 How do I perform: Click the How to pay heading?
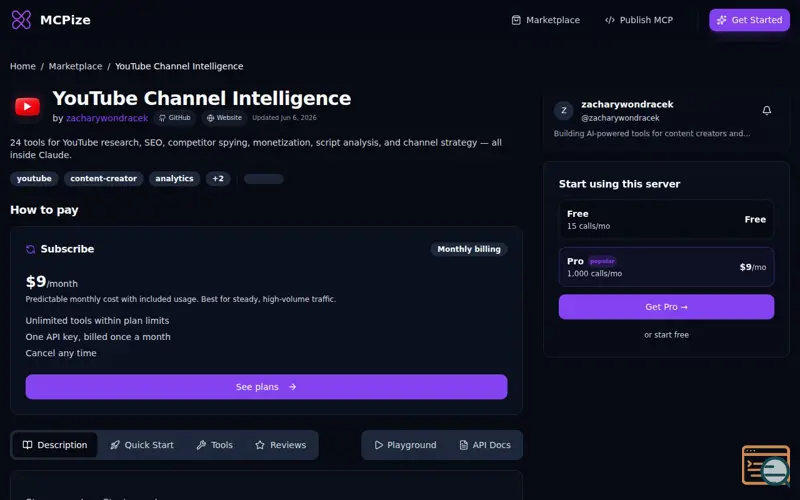[44, 210]
